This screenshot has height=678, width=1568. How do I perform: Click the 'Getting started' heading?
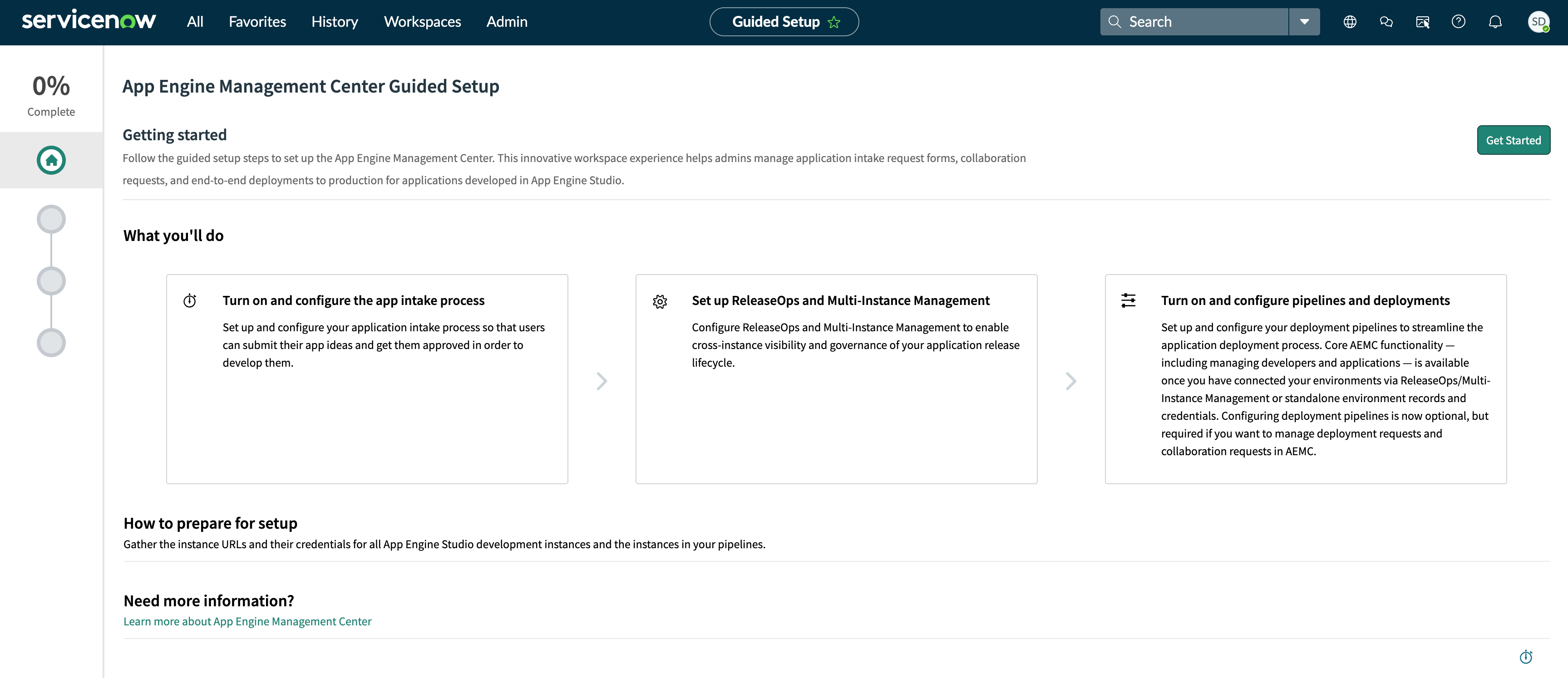tap(174, 134)
